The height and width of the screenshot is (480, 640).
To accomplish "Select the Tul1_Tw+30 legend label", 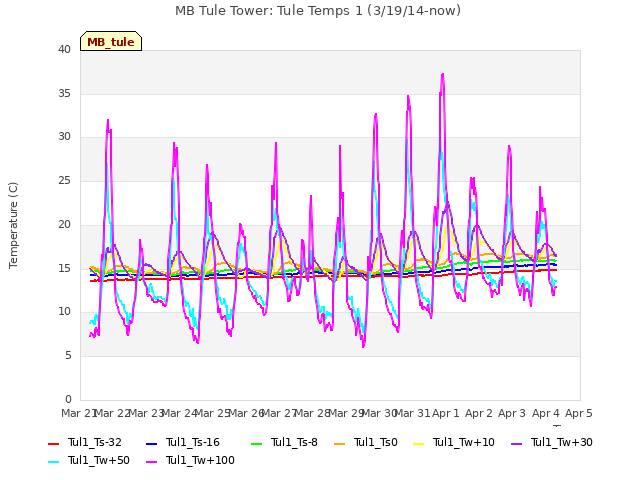I will tap(562, 442).
